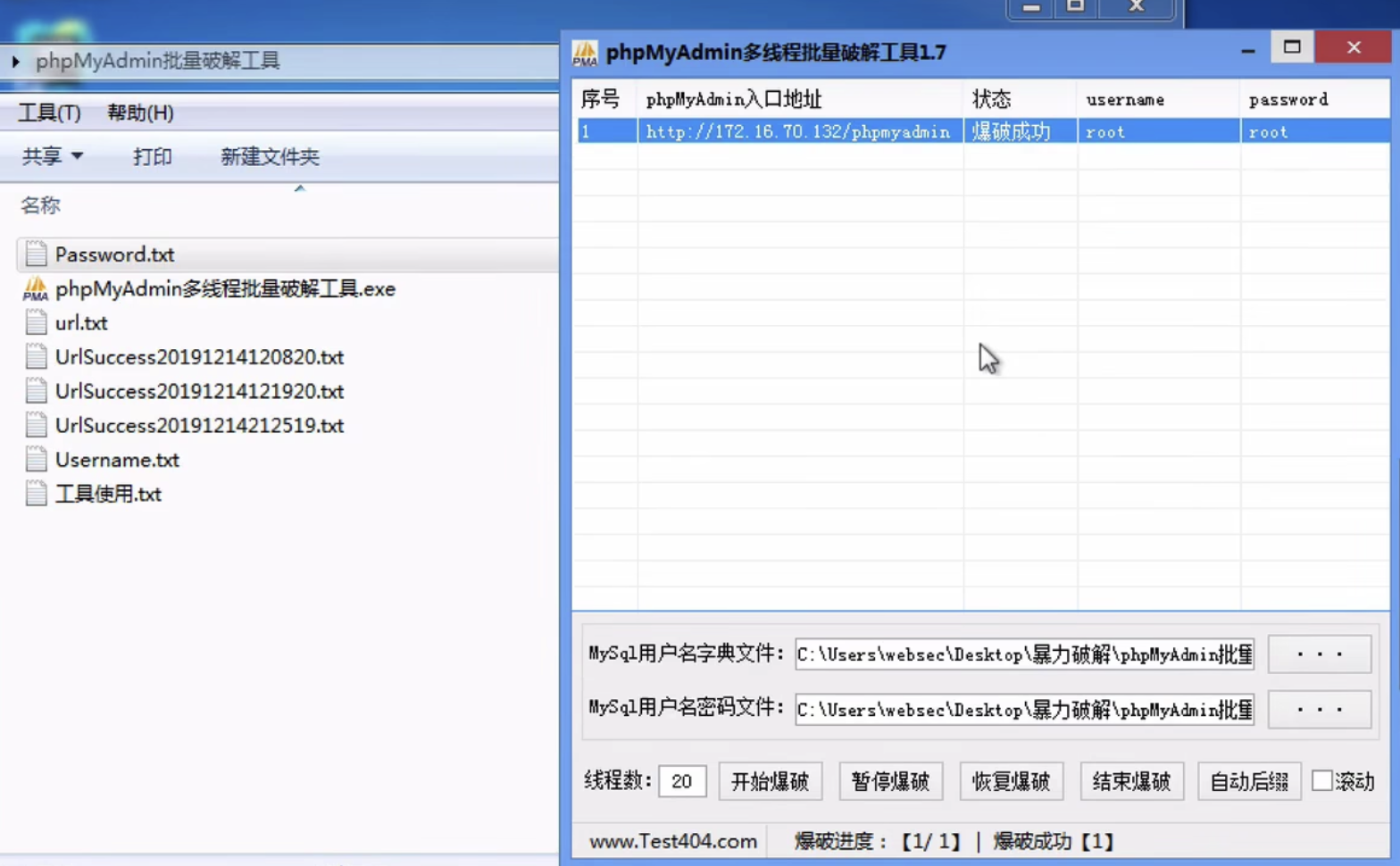Click the phpMyAdmin入口地址 column header
This screenshot has height=866, width=1400.
[800, 99]
